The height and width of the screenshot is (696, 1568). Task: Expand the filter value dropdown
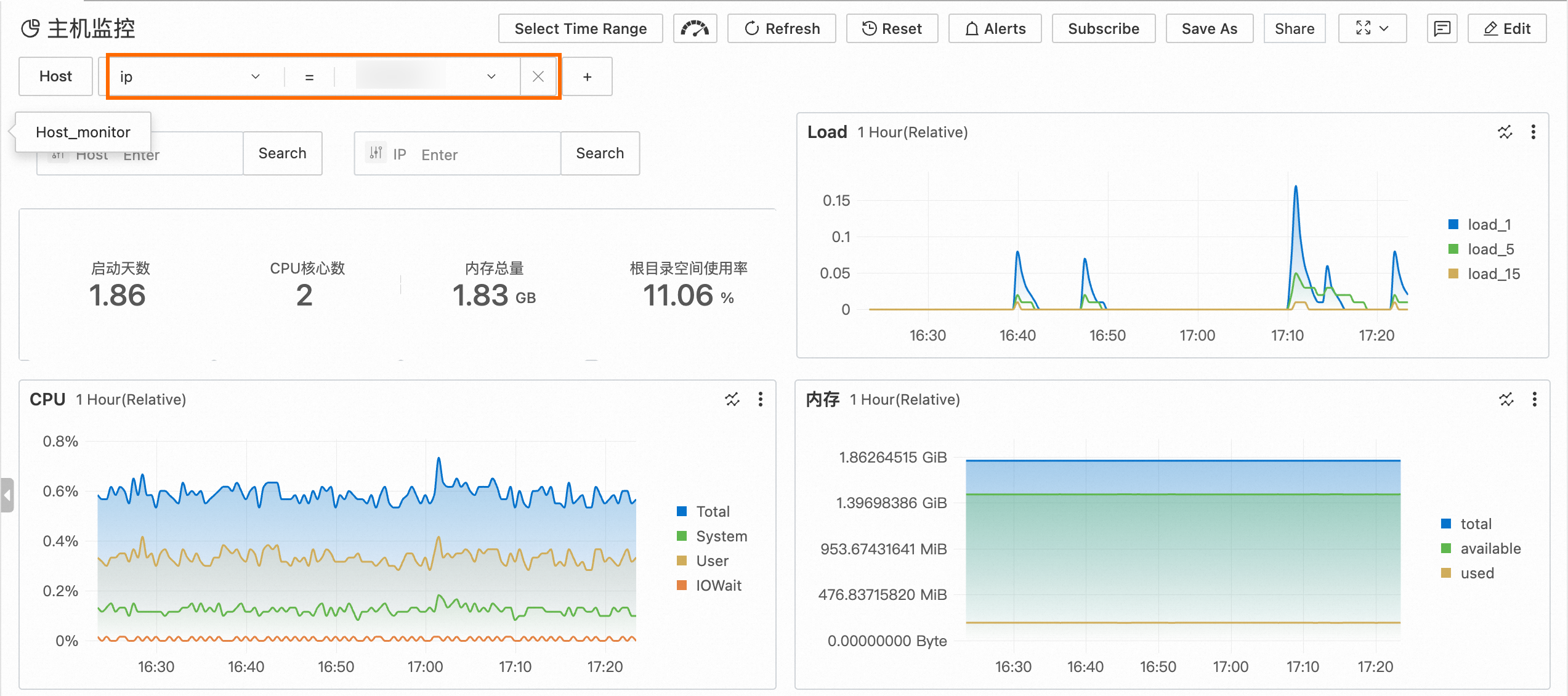coord(491,76)
